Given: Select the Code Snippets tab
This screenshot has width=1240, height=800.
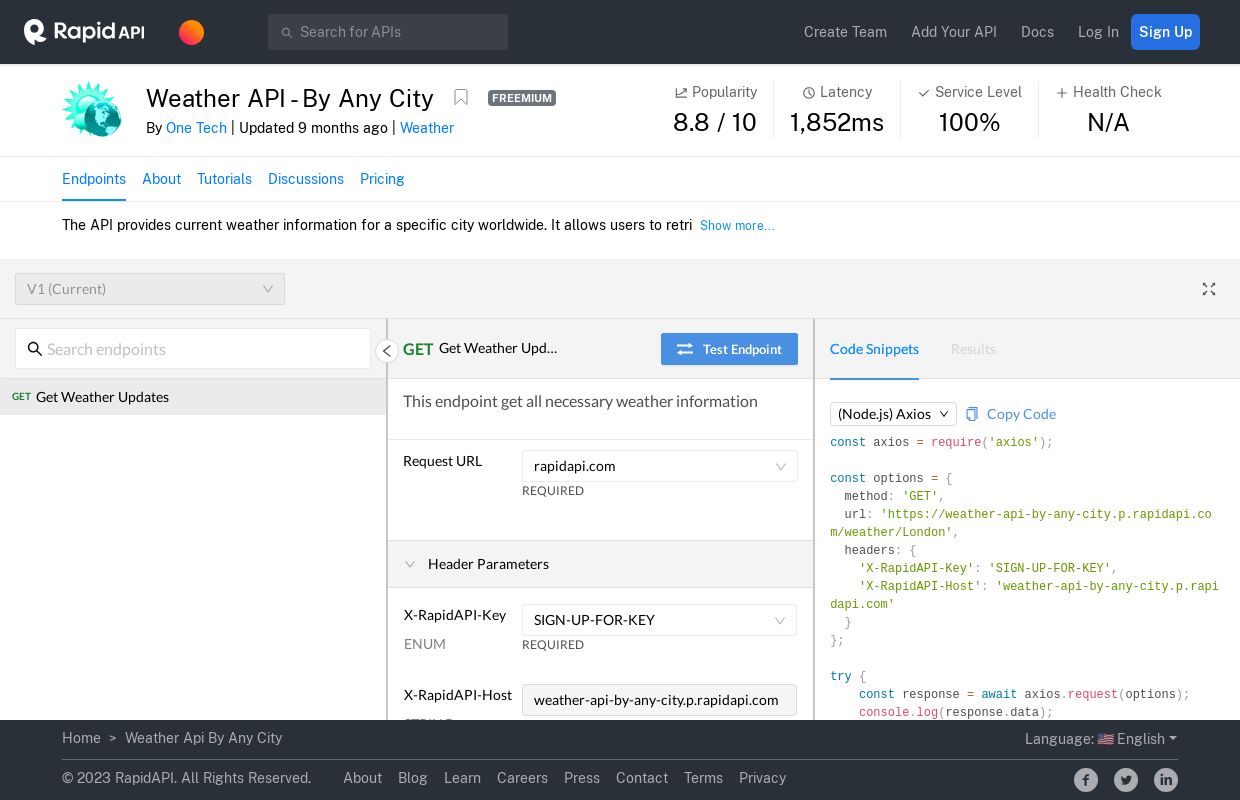Looking at the screenshot, I should 874,349.
